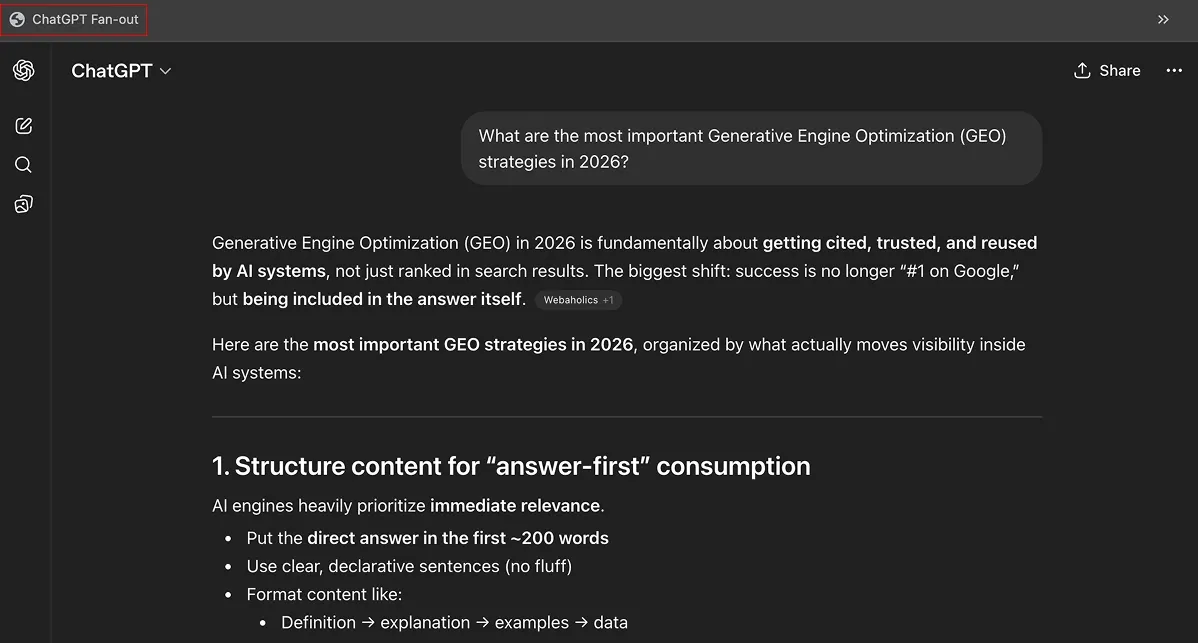Expand the Webaholics +1 sources badge
The height and width of the screenshot is (643, 1198).
[x=578, y=299]
